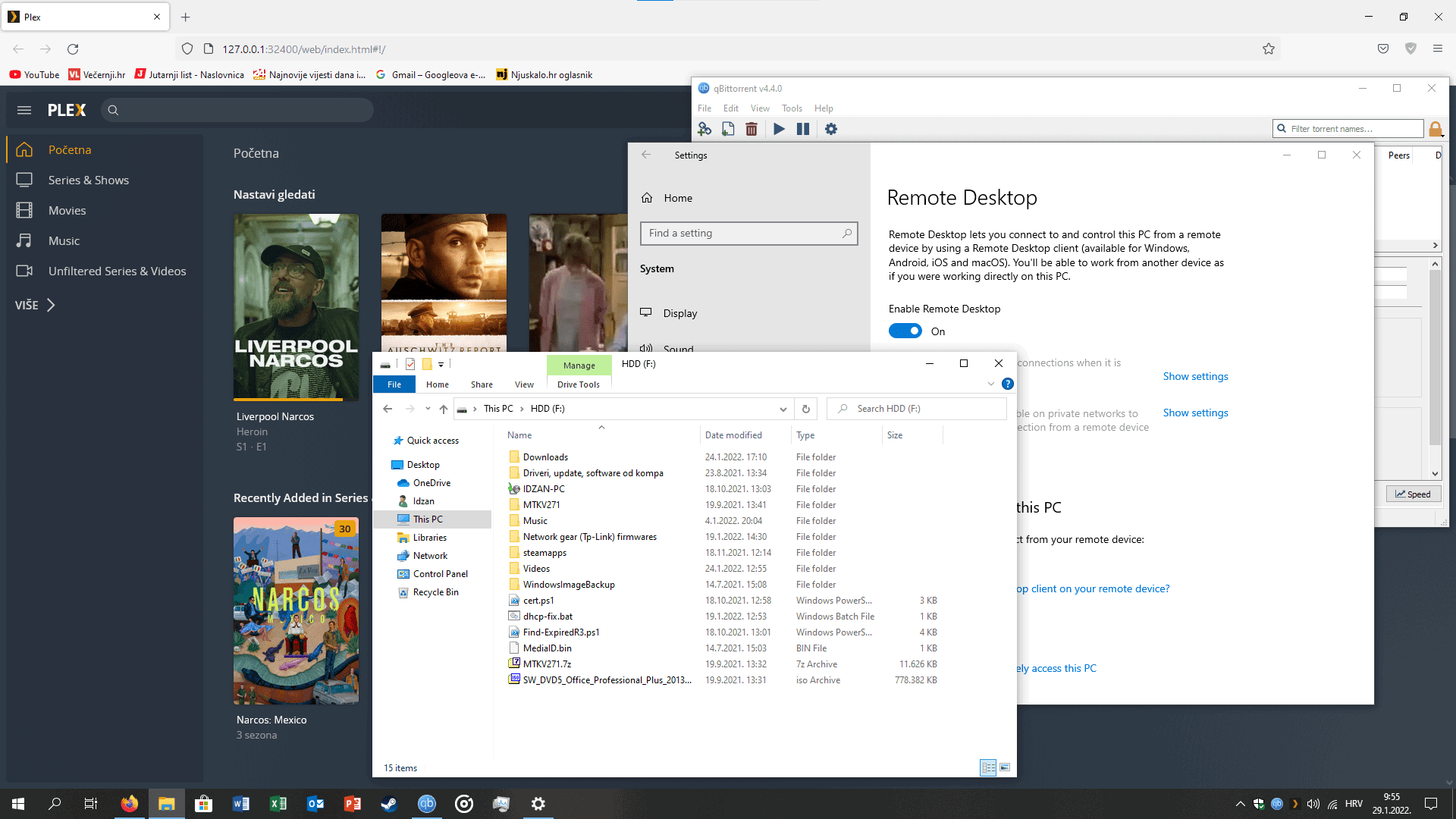Pause torrents with the qBittorrent pause icon
Image resolution: width=1456 pixels, height=819 pixels.
[803, 129]
